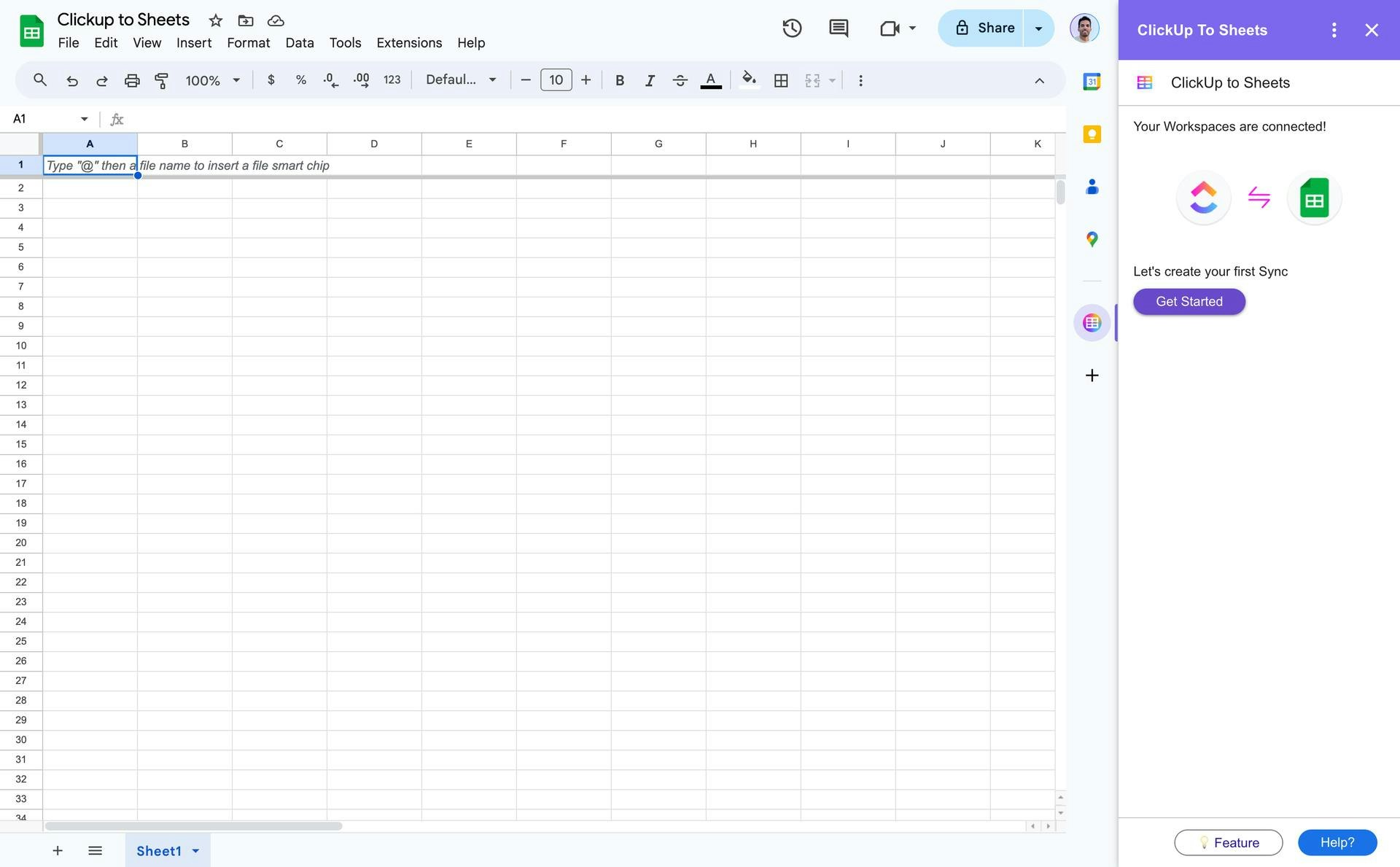1400x867 pixels.
Task: Open the Help menu
Action: (x=471, y=43)
